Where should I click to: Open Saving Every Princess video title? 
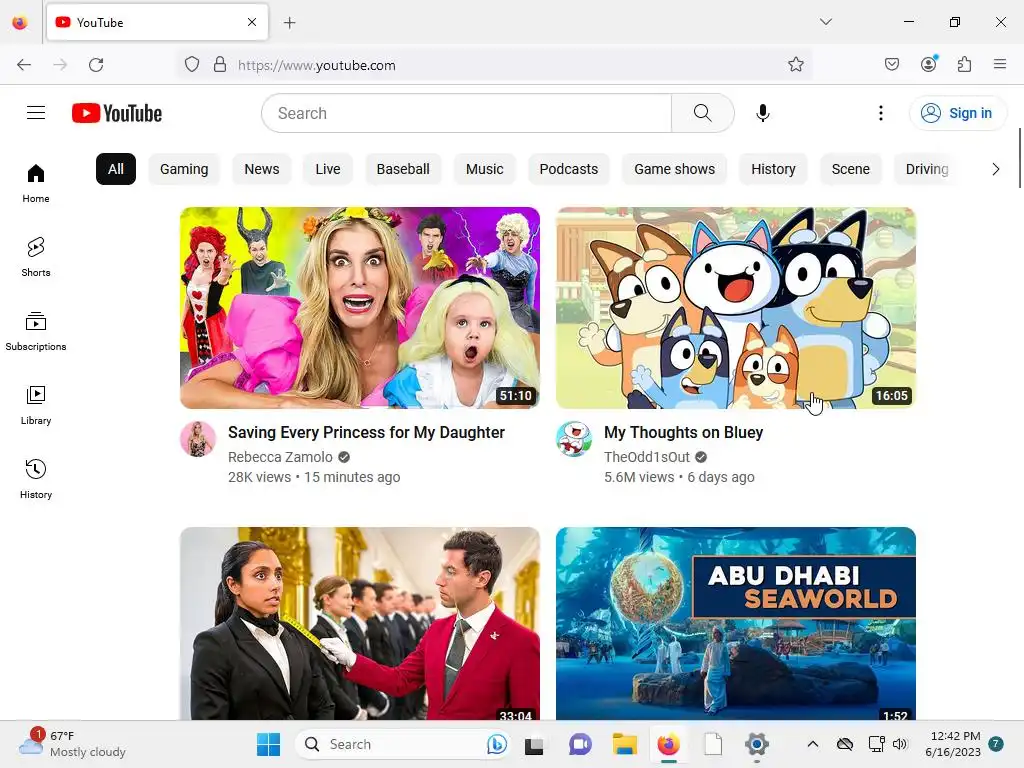(x=366, y=432)
